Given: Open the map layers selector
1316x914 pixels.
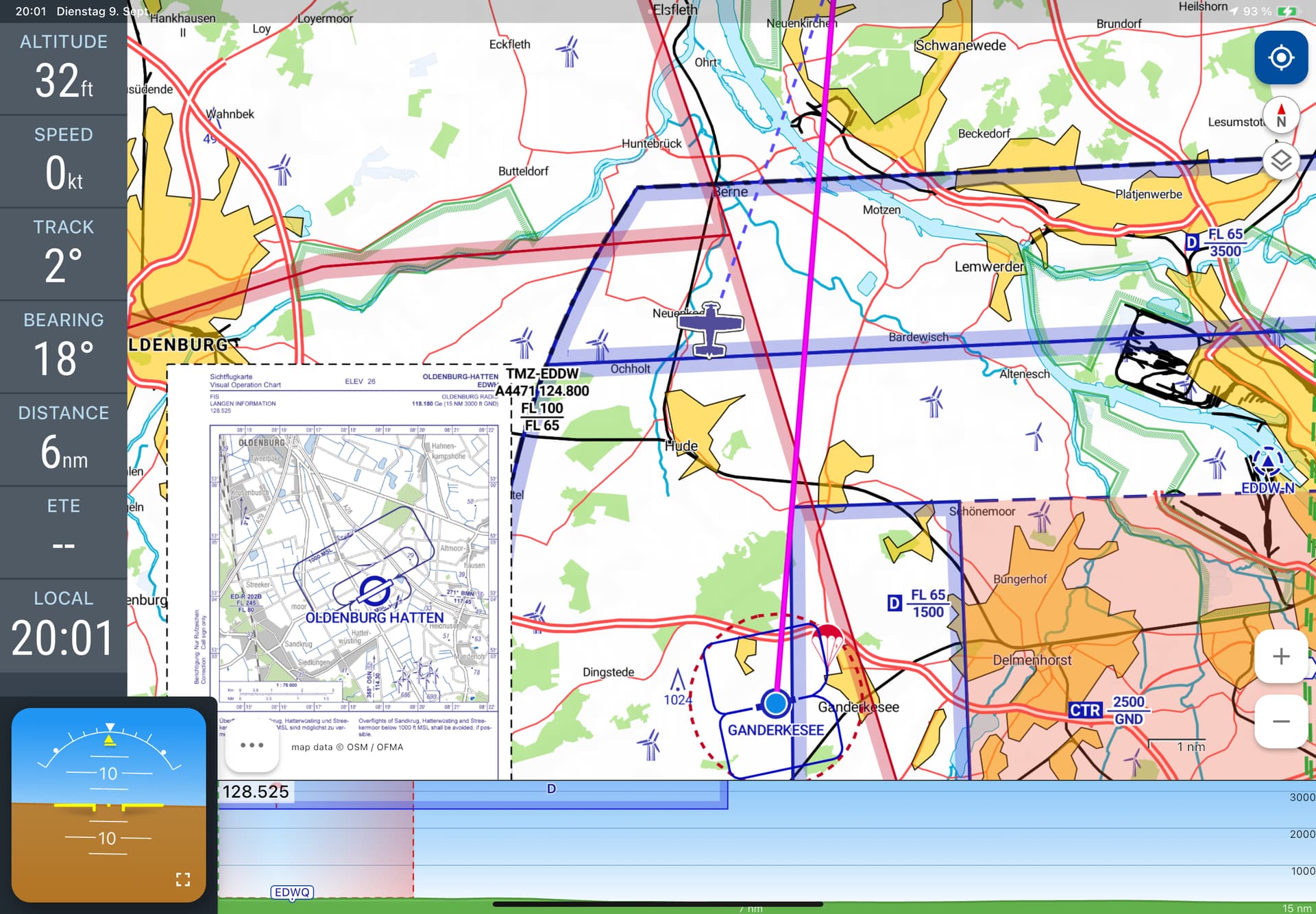Looking at the screenshot, I should coord(1280,162).
